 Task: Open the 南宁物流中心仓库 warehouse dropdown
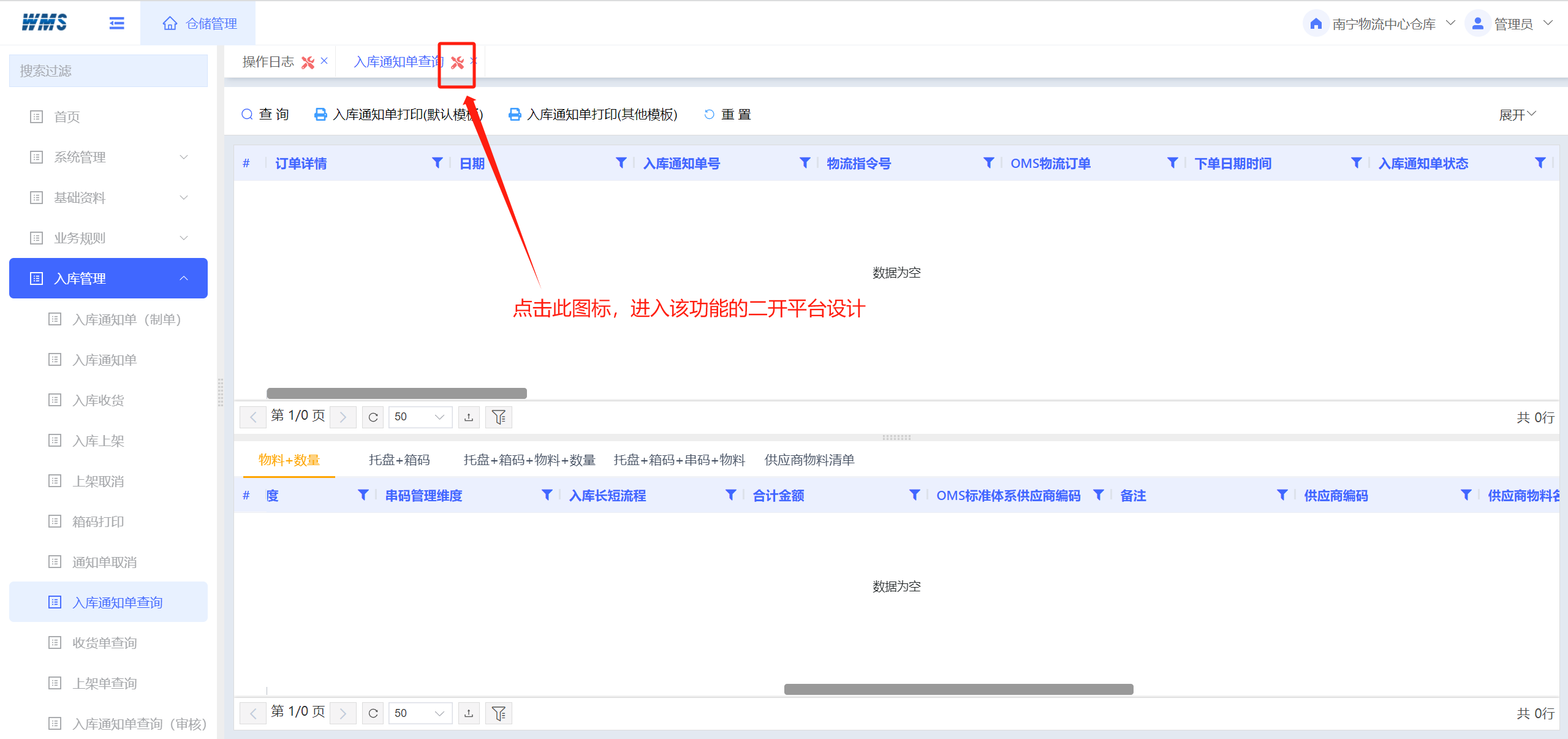click(x=1383, y=24)
